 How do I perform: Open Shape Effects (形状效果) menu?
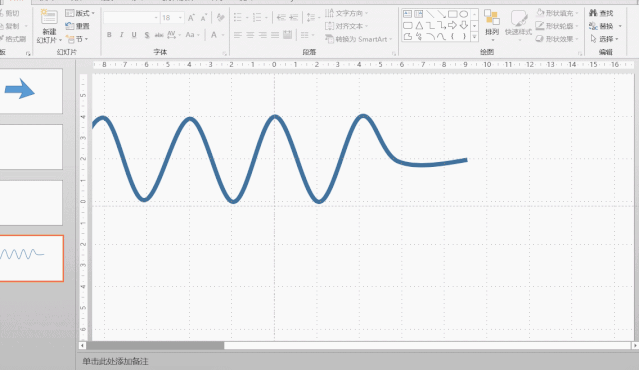point(557,39)
